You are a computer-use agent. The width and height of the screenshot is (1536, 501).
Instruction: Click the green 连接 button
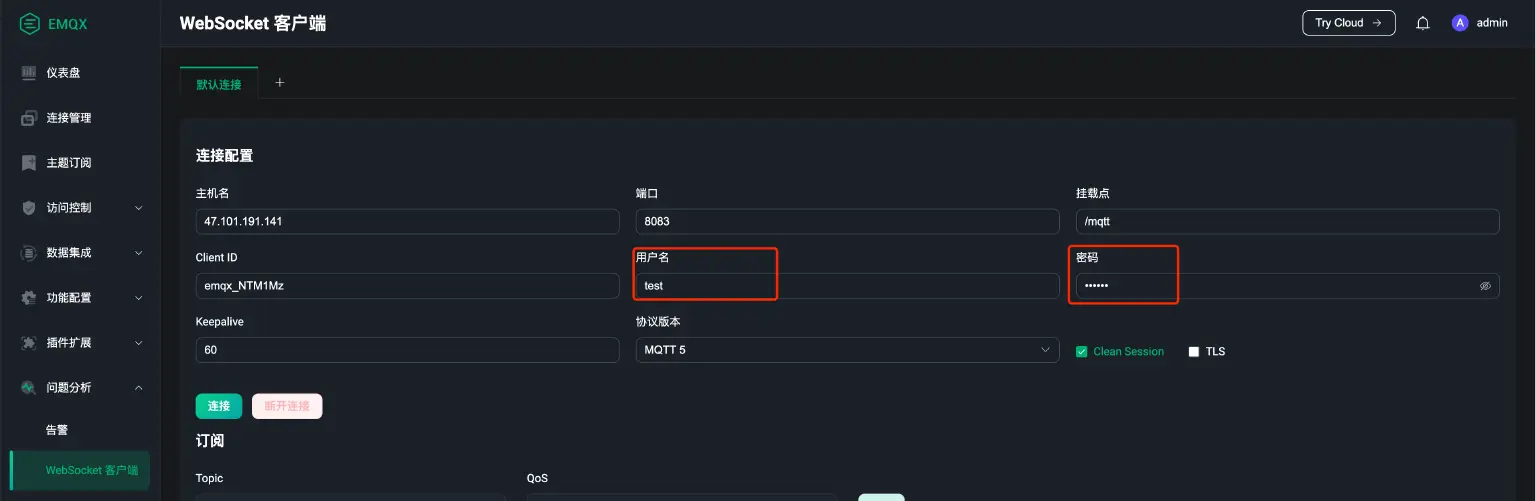click(218, 406)
